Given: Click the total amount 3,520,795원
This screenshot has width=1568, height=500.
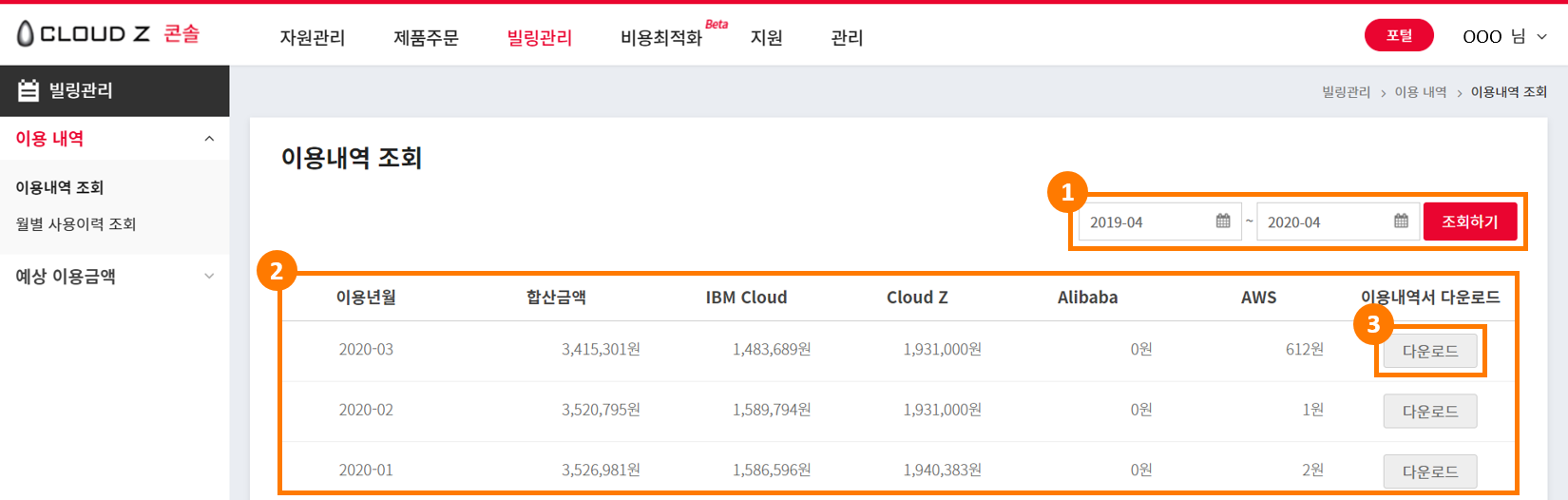Looking at the screenshot, I should [x=601, y=410].
